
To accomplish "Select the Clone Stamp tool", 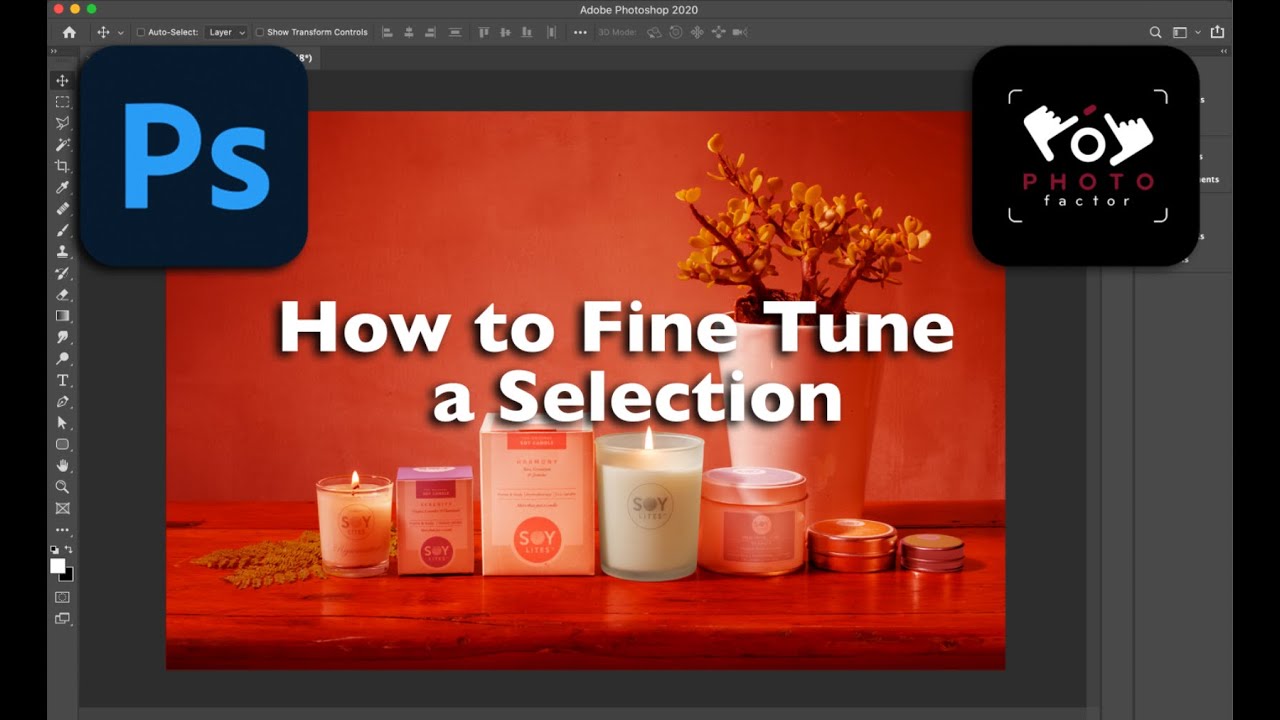I will [62, 252].
